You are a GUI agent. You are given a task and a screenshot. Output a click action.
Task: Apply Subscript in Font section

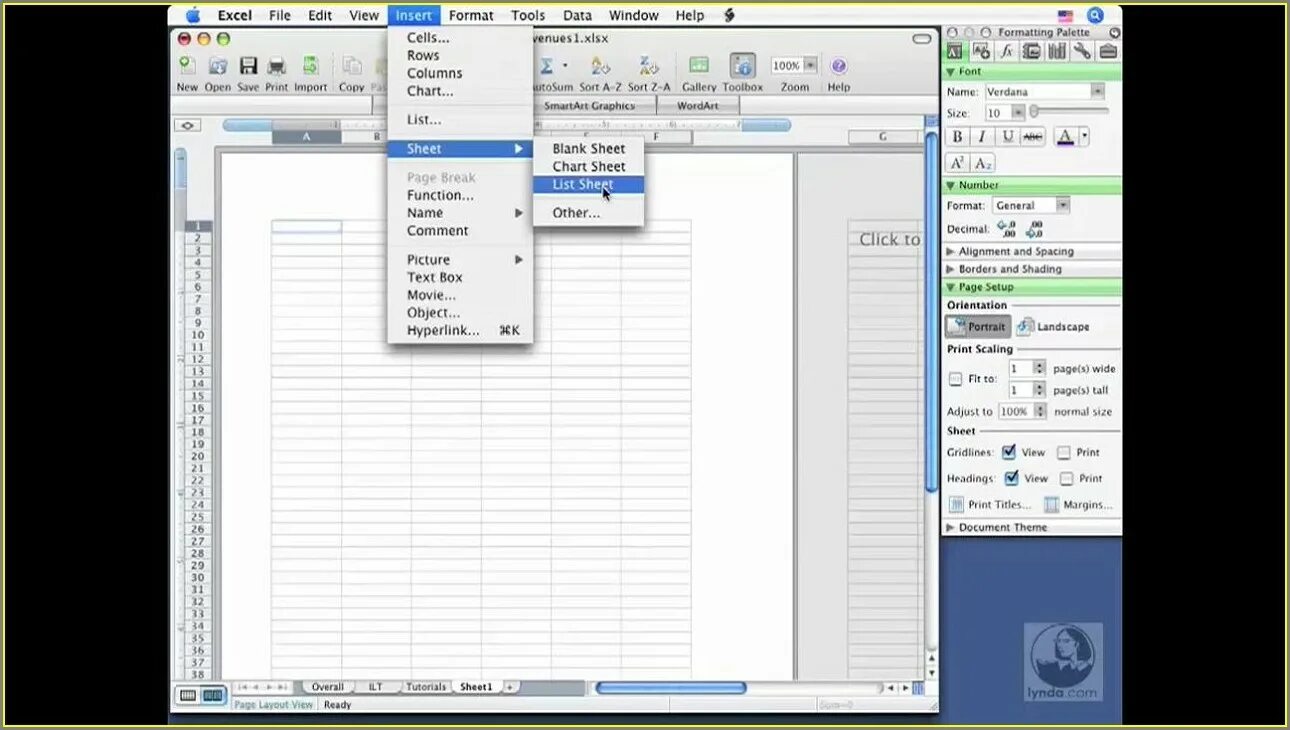983,163
